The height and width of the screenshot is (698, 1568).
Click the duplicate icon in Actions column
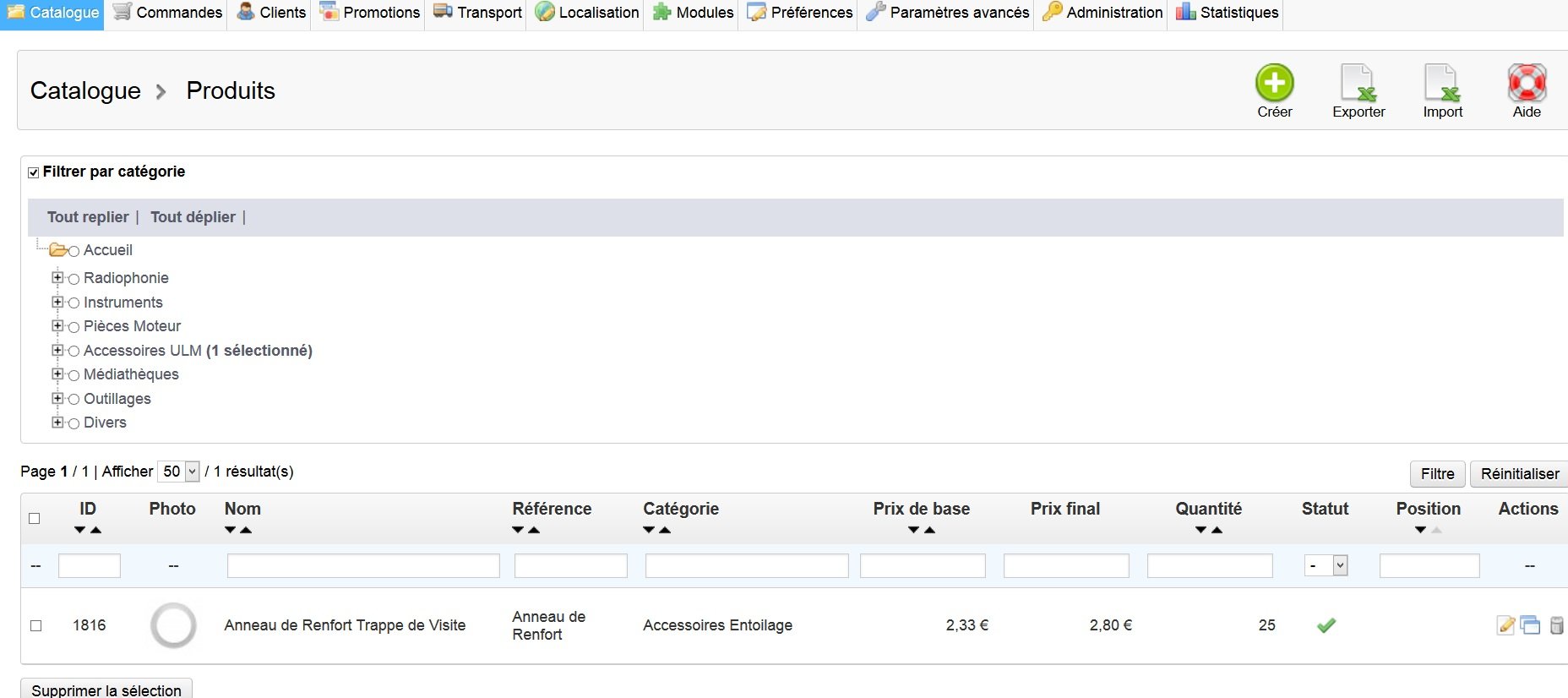tap(1530, 625)
